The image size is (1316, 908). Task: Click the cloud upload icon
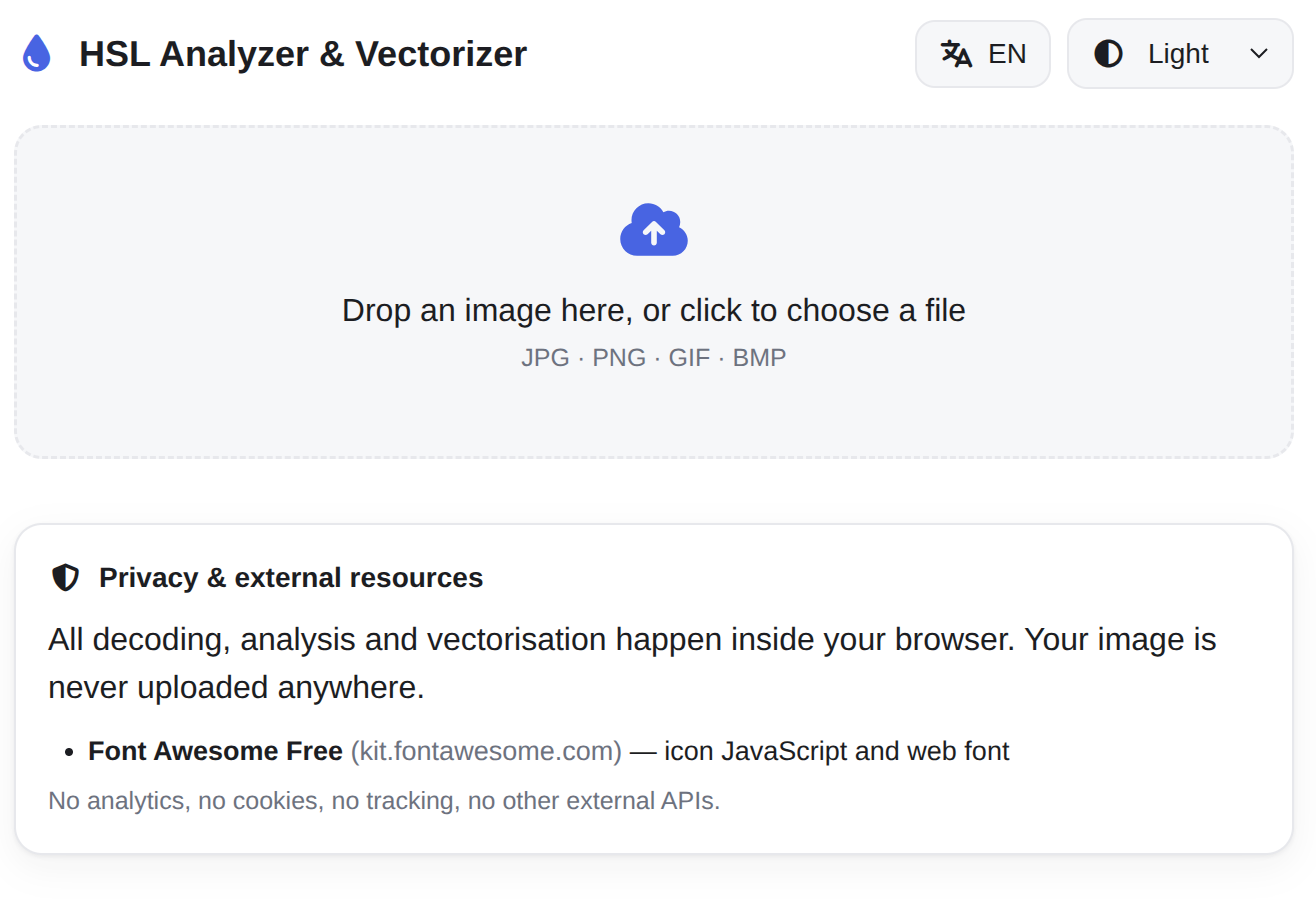tap(654, 230)
